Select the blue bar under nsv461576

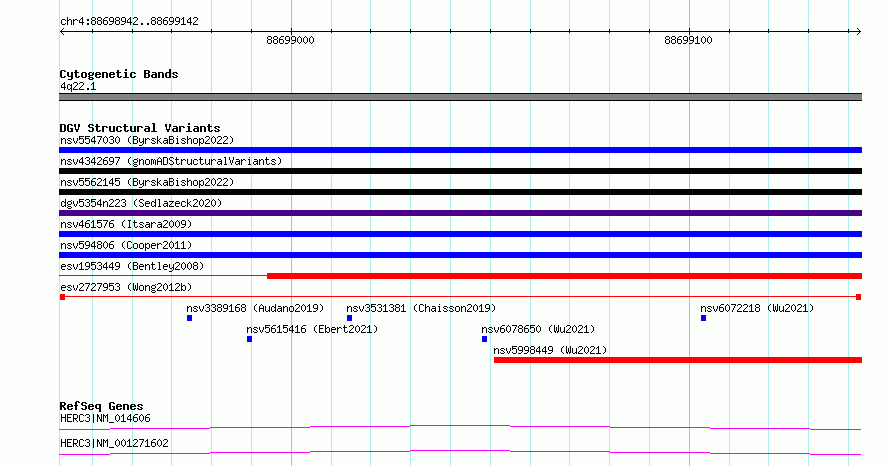[460, 234]
